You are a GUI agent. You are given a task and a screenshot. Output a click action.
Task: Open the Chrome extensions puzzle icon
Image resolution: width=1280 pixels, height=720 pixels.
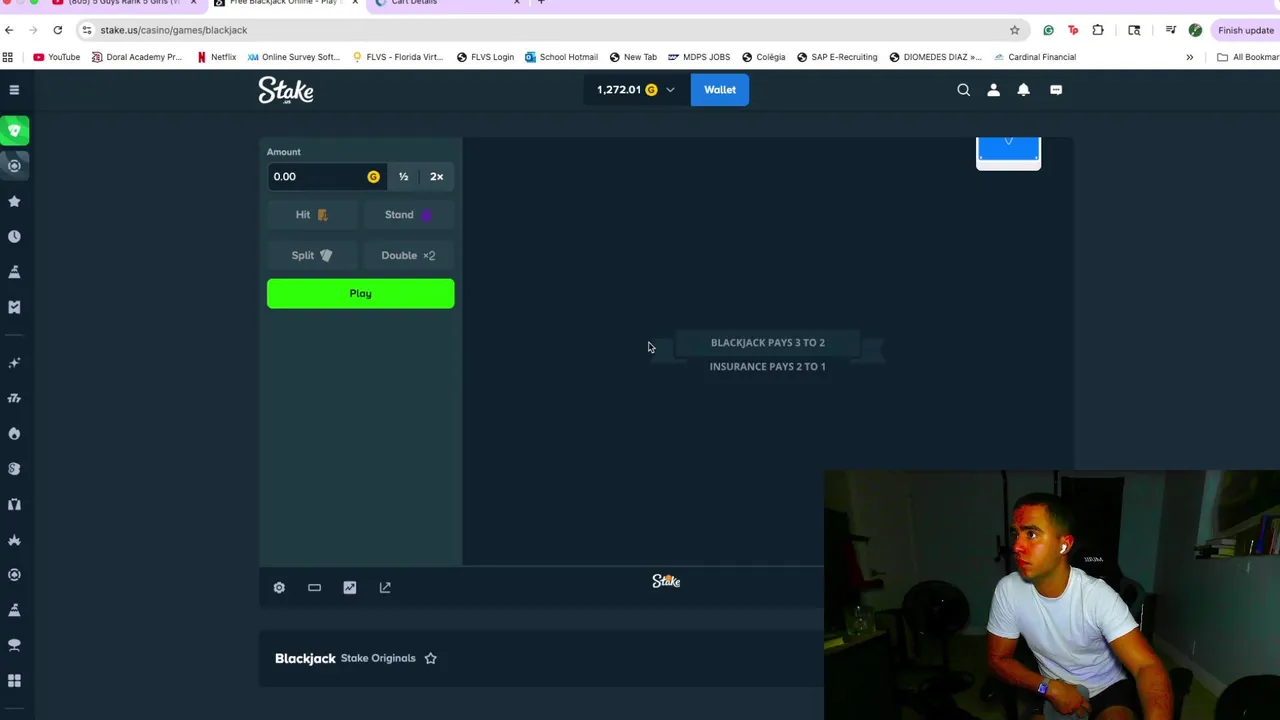click(1098, 30)
